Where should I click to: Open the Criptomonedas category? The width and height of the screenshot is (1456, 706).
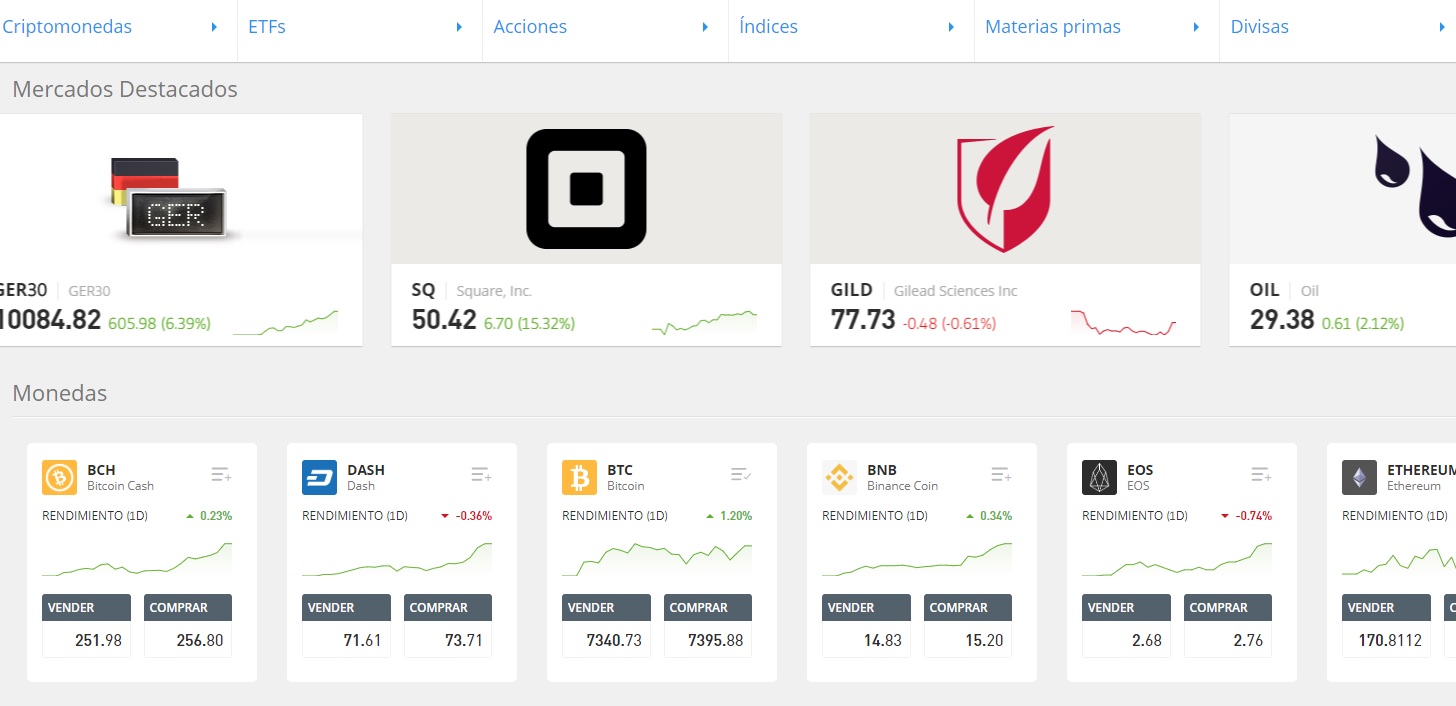coord(67,27)
